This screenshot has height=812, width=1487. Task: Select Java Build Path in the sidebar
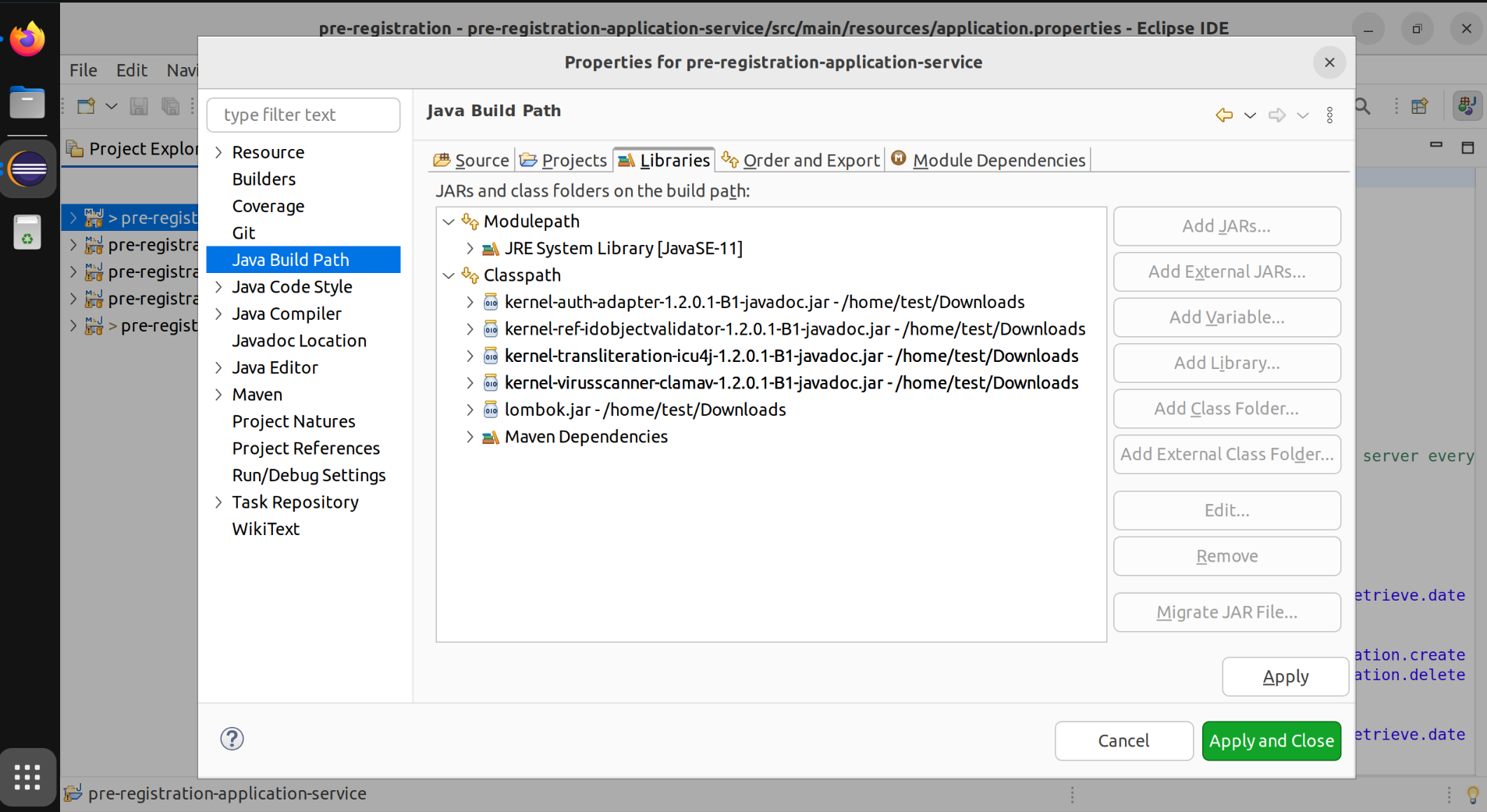click(x=303, y=260)
